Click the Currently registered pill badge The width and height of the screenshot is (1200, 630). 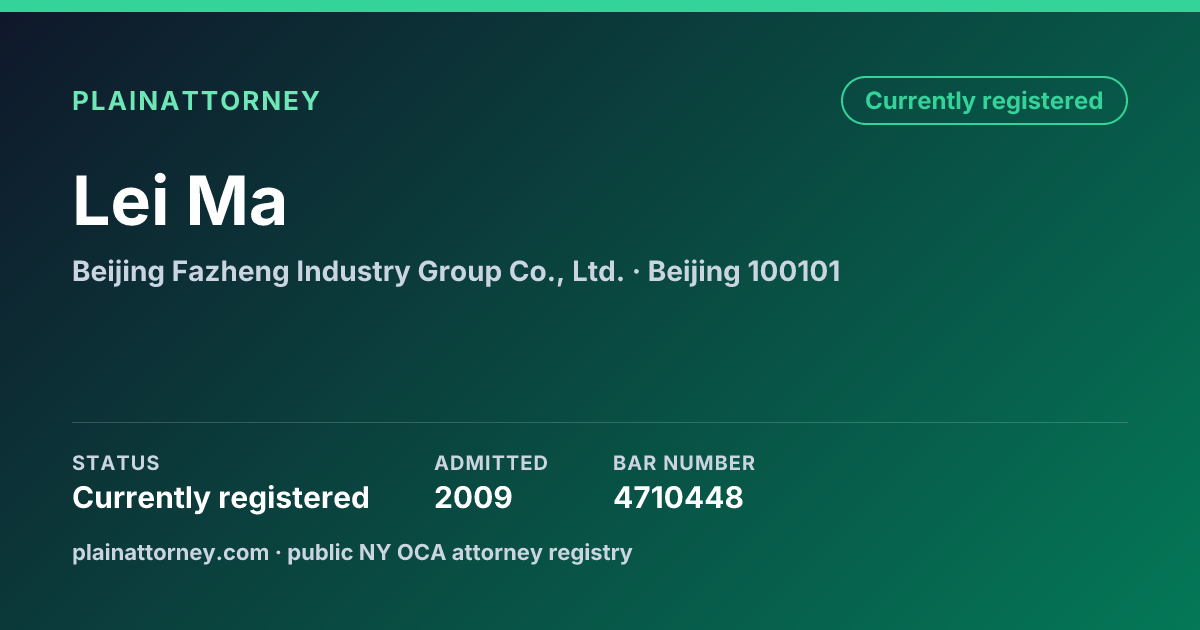click(984, 100)
